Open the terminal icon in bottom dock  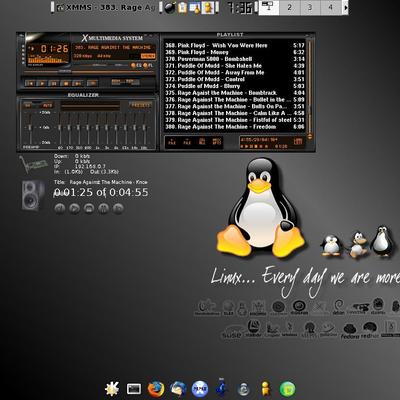(134, 389)
